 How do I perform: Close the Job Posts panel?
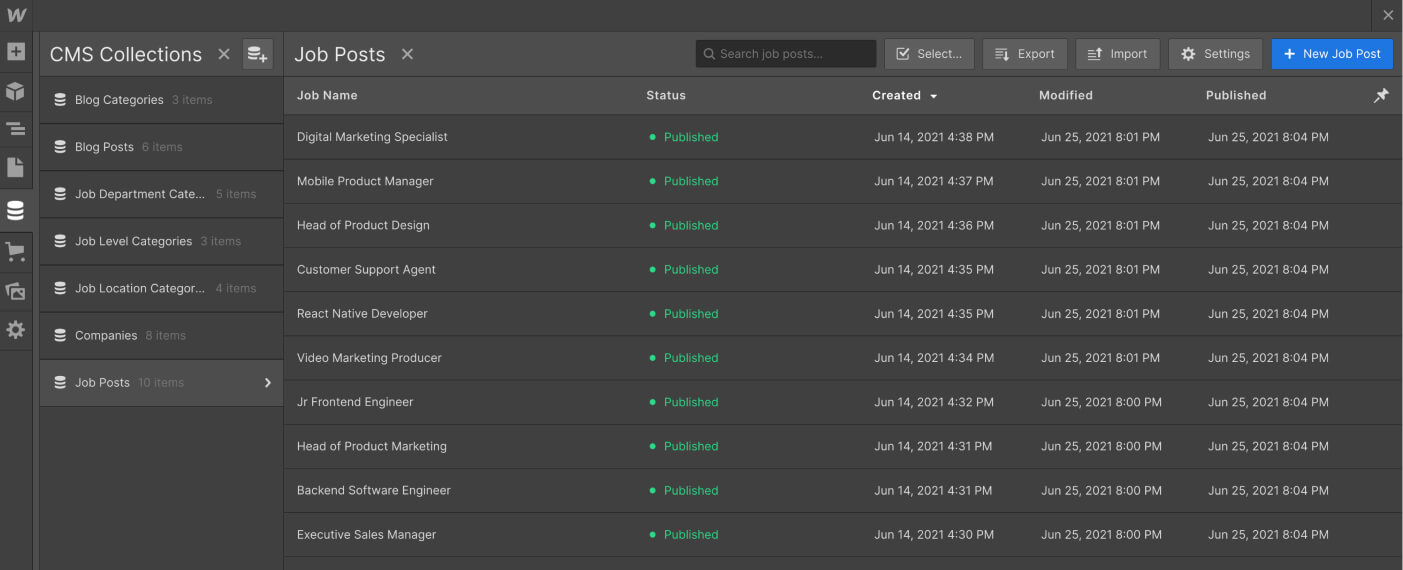[407, 54]
